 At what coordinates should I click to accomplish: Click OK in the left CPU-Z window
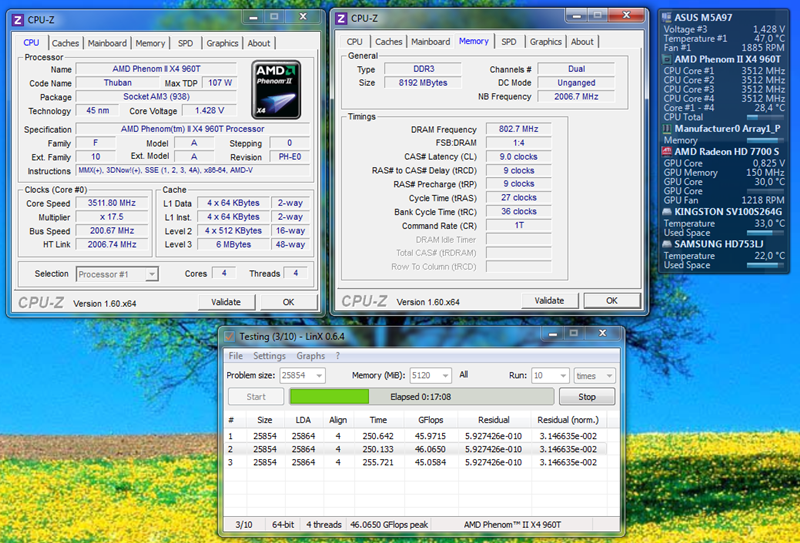click(288, 302)
